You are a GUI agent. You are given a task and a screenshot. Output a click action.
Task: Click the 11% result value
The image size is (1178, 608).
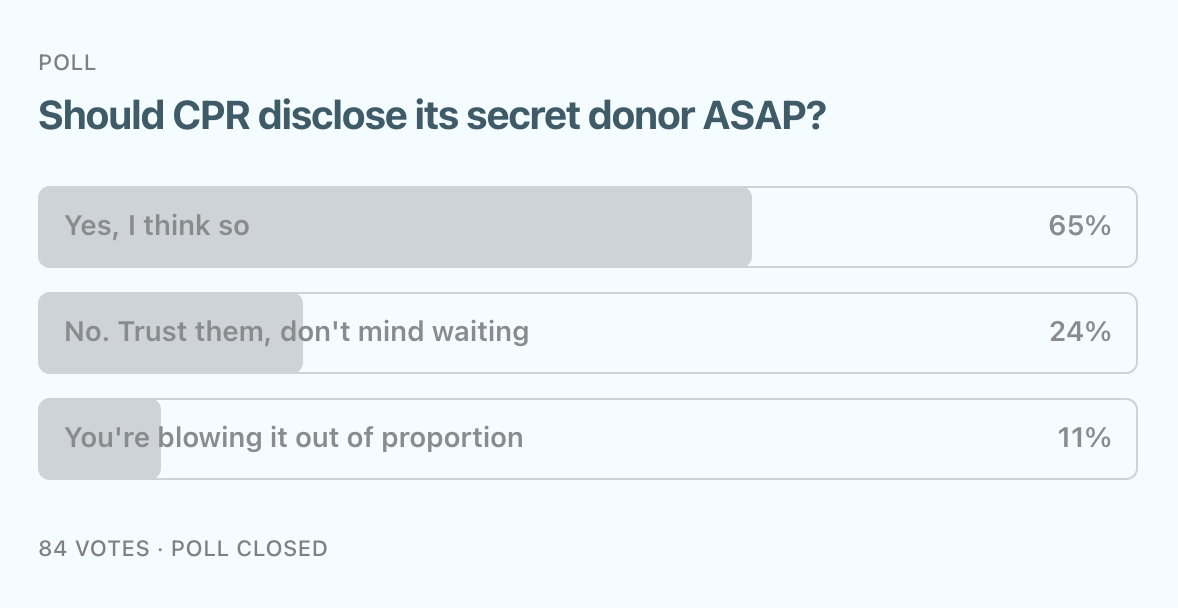[1084, 437]
